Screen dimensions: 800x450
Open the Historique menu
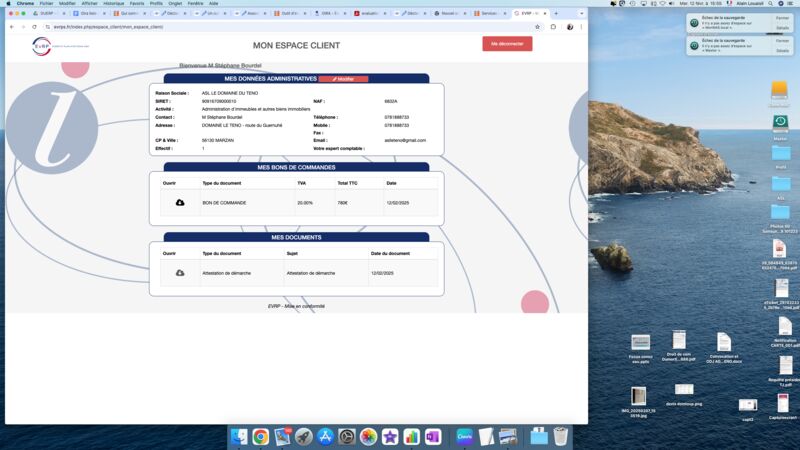tap(114, 3)
